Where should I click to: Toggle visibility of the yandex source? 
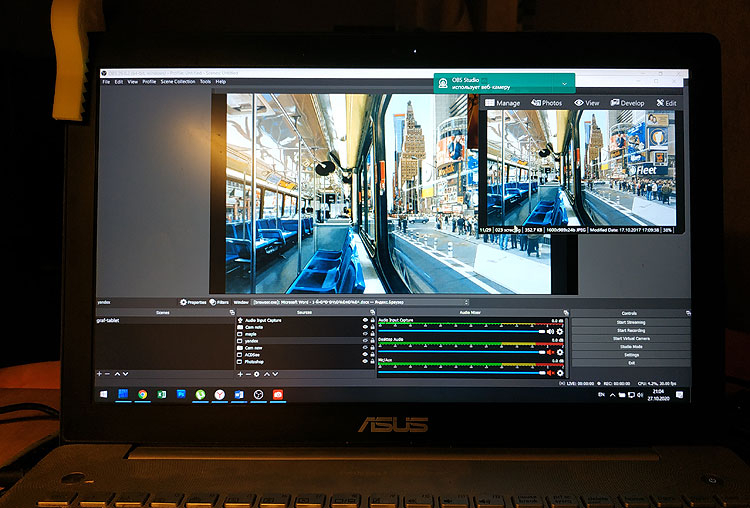(x=363, y=341)
